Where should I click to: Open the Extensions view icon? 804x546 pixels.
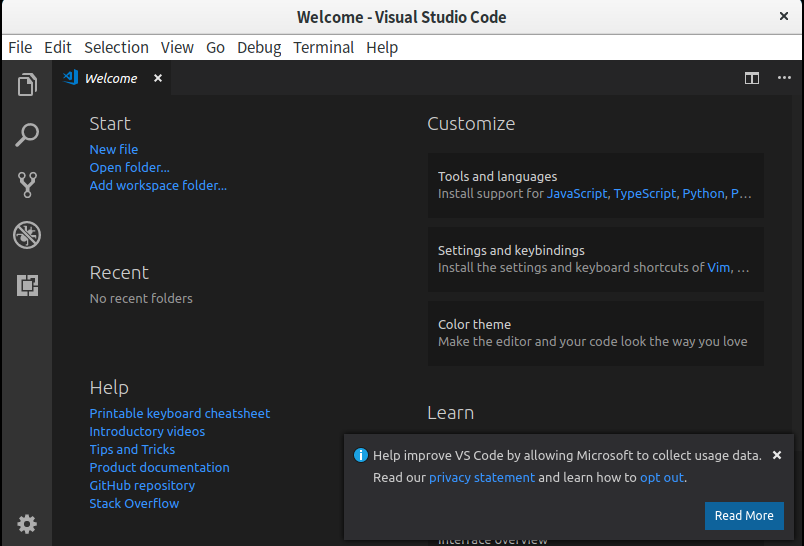tap(27, 286)
